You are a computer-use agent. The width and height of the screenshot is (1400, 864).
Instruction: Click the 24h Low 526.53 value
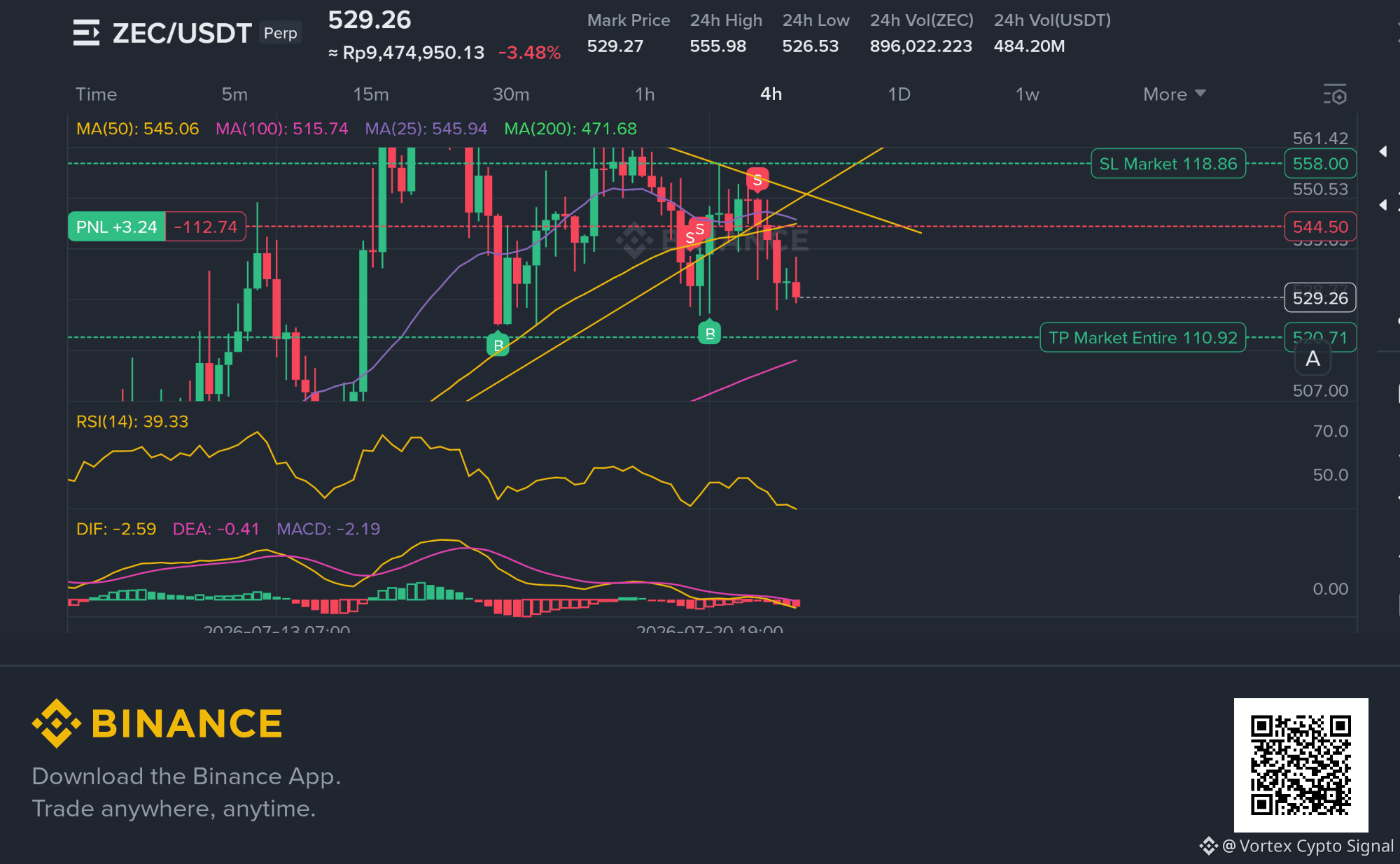point(811,46)
